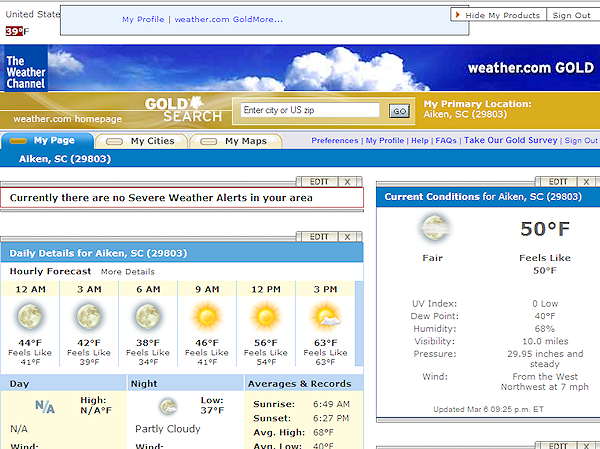Click the weather.com GOLD banner title
Screen dimensions: 600x449
(531, 68)
